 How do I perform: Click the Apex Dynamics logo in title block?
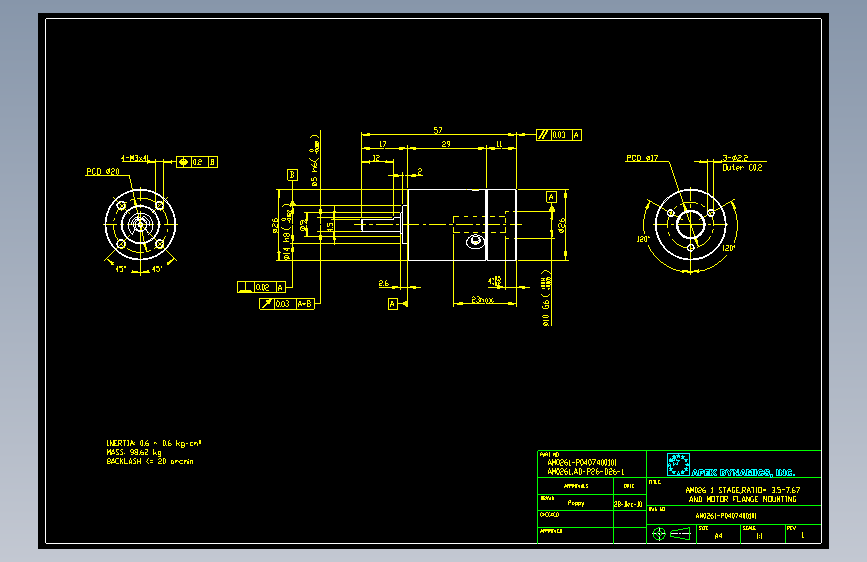[x=678, y=464]
